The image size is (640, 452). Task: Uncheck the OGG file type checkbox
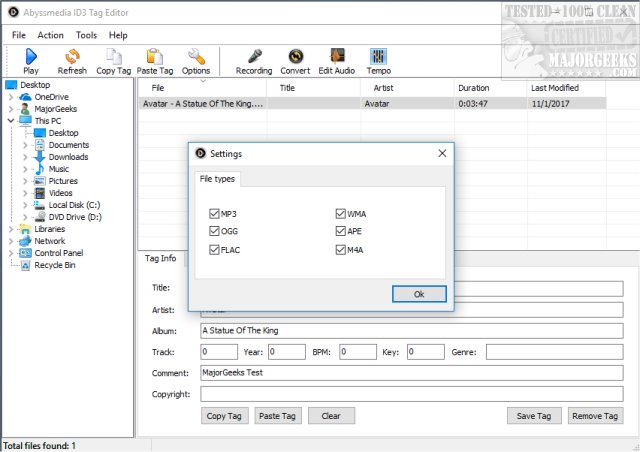(x=214, y=231)
